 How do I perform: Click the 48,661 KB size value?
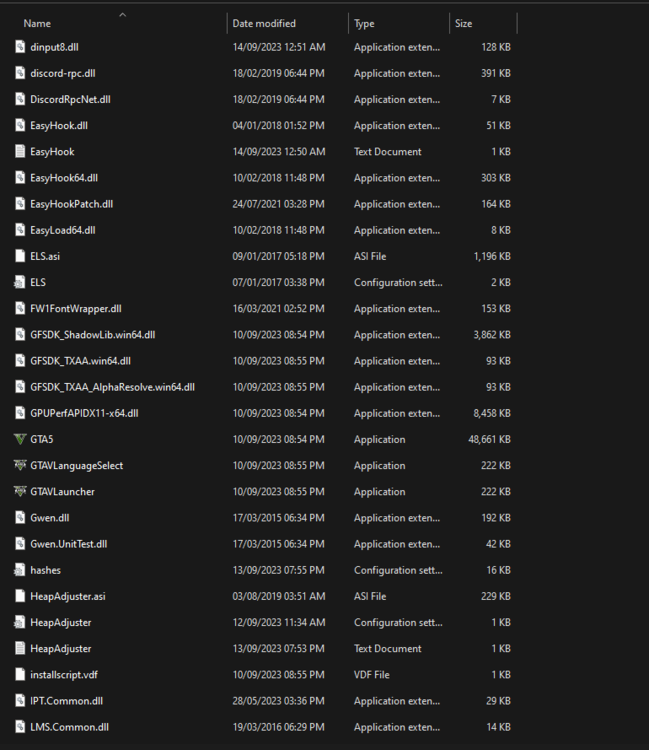(x=489, y=439)
